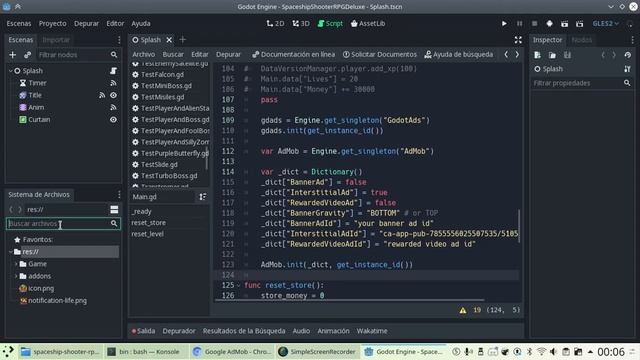Viewport: 640px width, 360px height.
Task: Open Depurar menu in top bar
Action: pos(86,24)
